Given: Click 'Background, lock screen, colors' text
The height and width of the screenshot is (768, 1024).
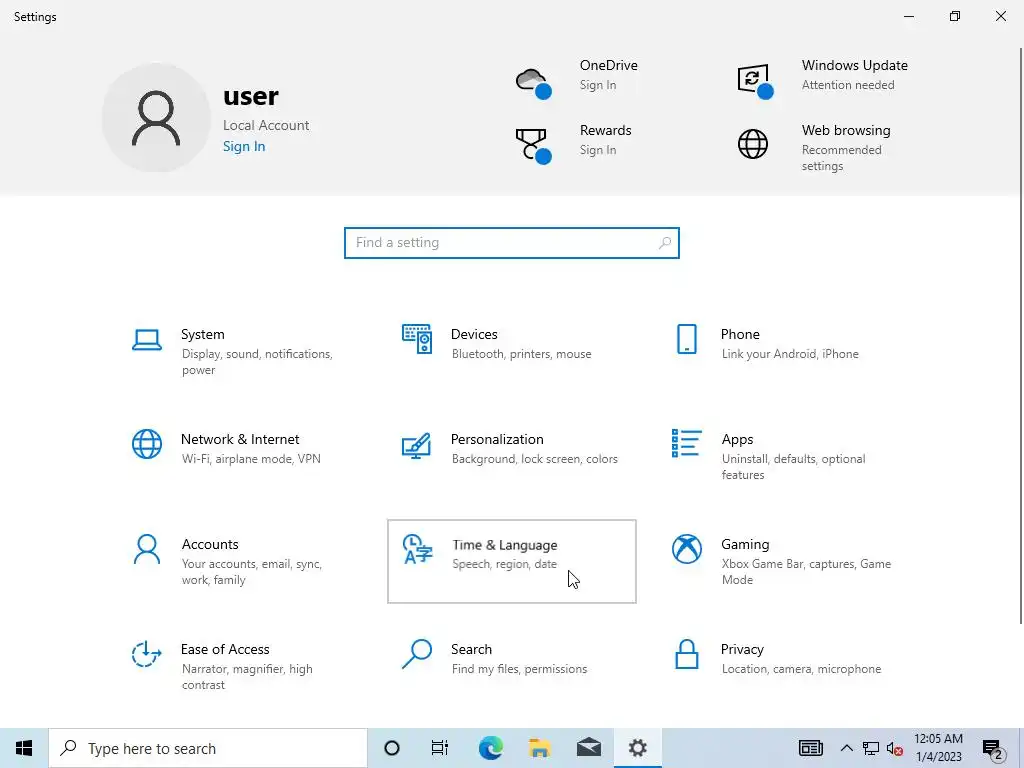Looking at the screenshot, I should coord(534,459).
